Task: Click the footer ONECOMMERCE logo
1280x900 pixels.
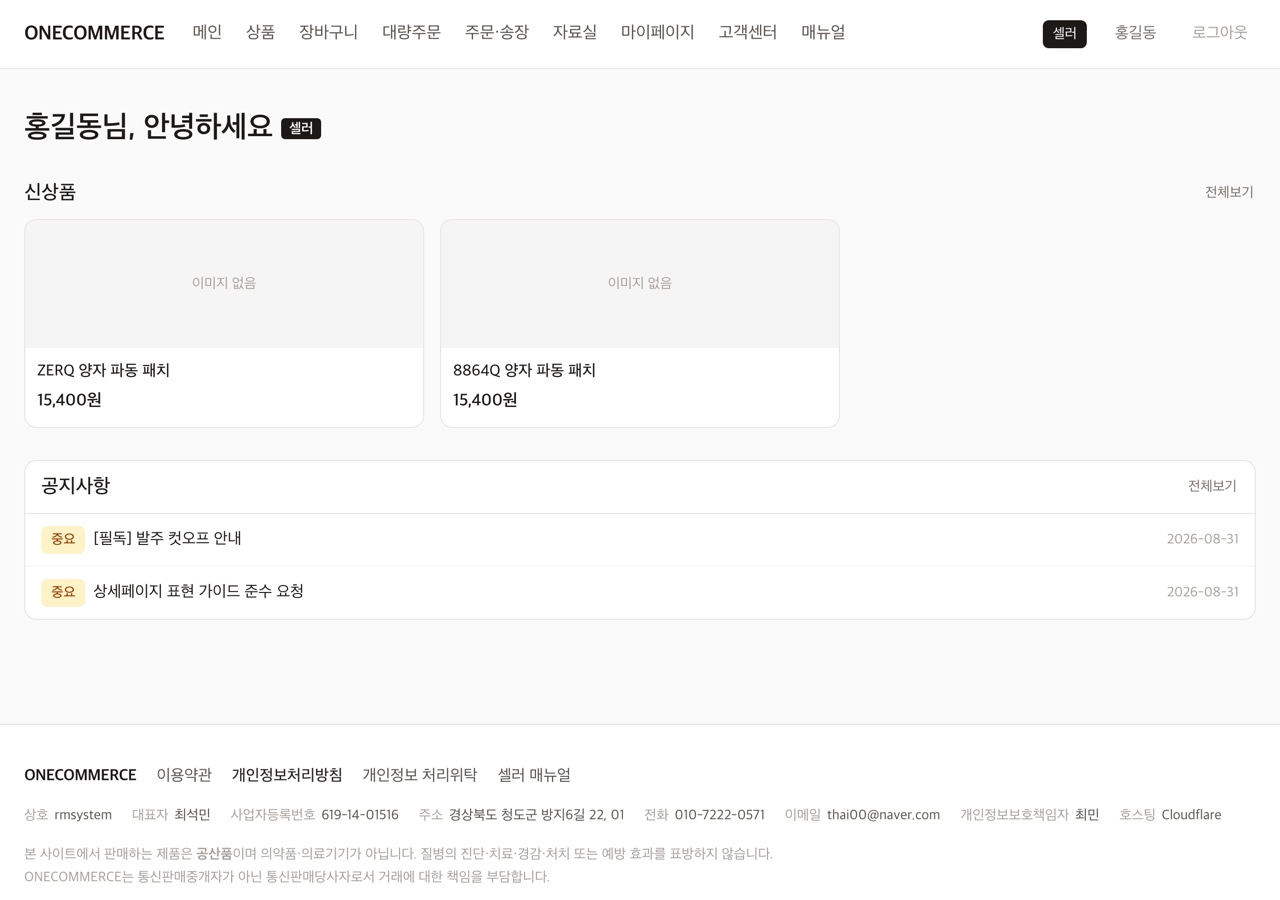Action: click(80, 775)
